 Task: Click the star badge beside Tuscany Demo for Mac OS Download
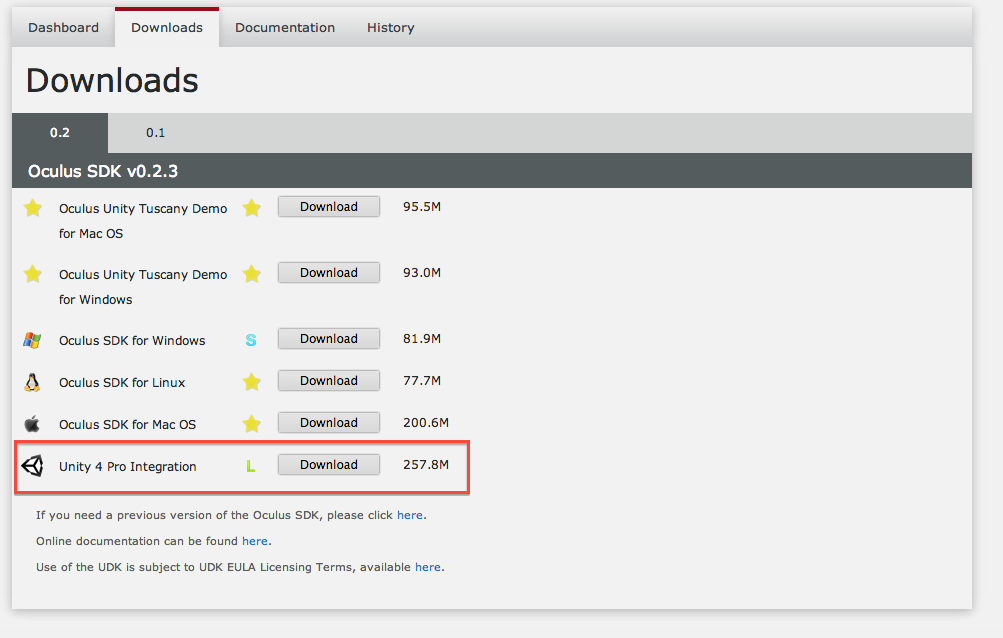coord(251,208)
